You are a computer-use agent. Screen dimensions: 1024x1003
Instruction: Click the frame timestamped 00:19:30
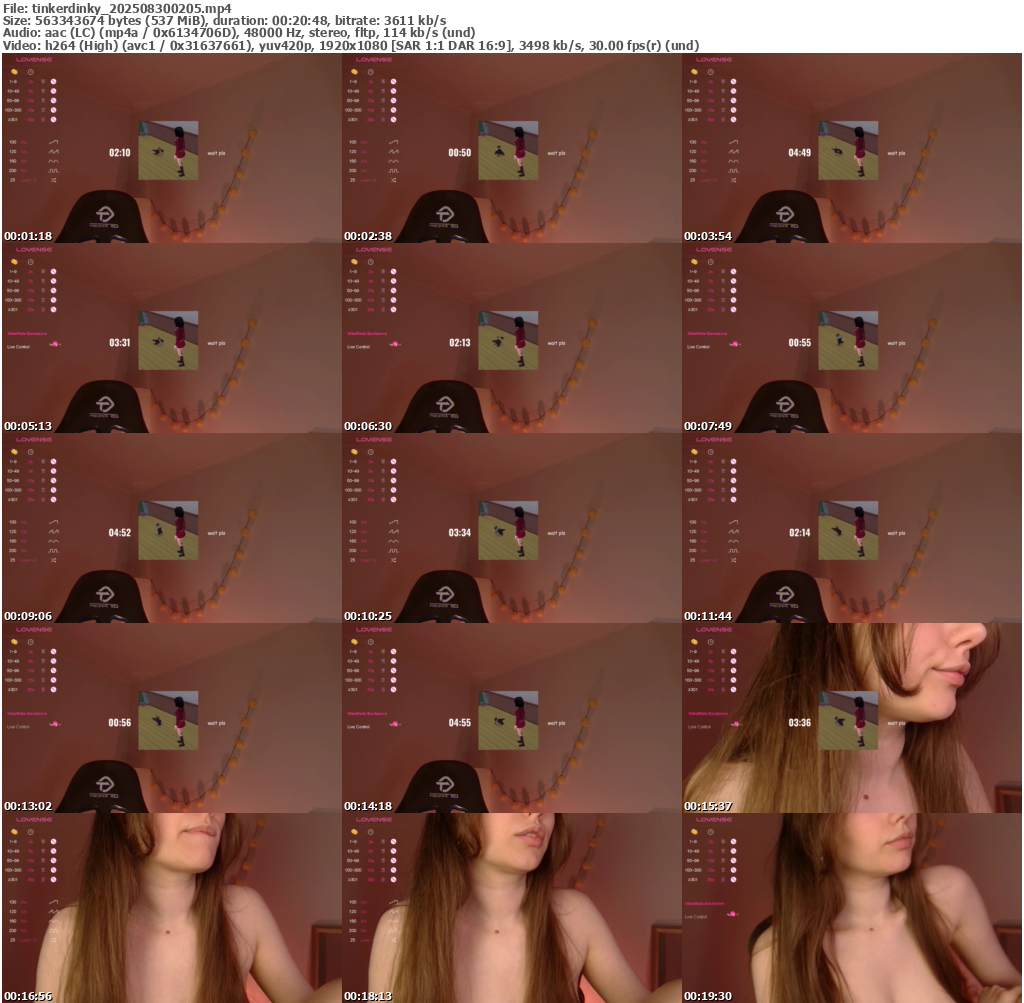pyautogui.click(x=852, y=908)
